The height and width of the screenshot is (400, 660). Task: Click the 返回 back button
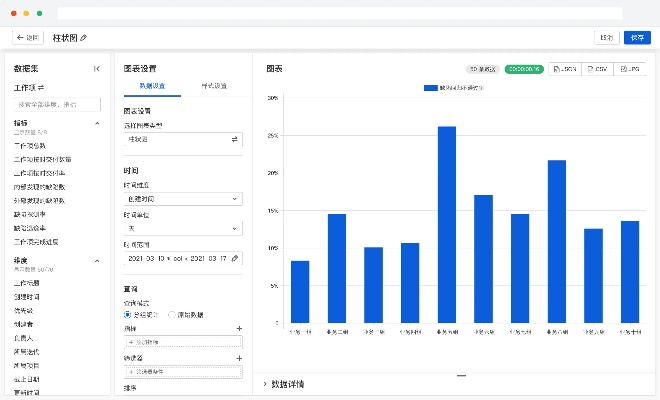[28, 37]
